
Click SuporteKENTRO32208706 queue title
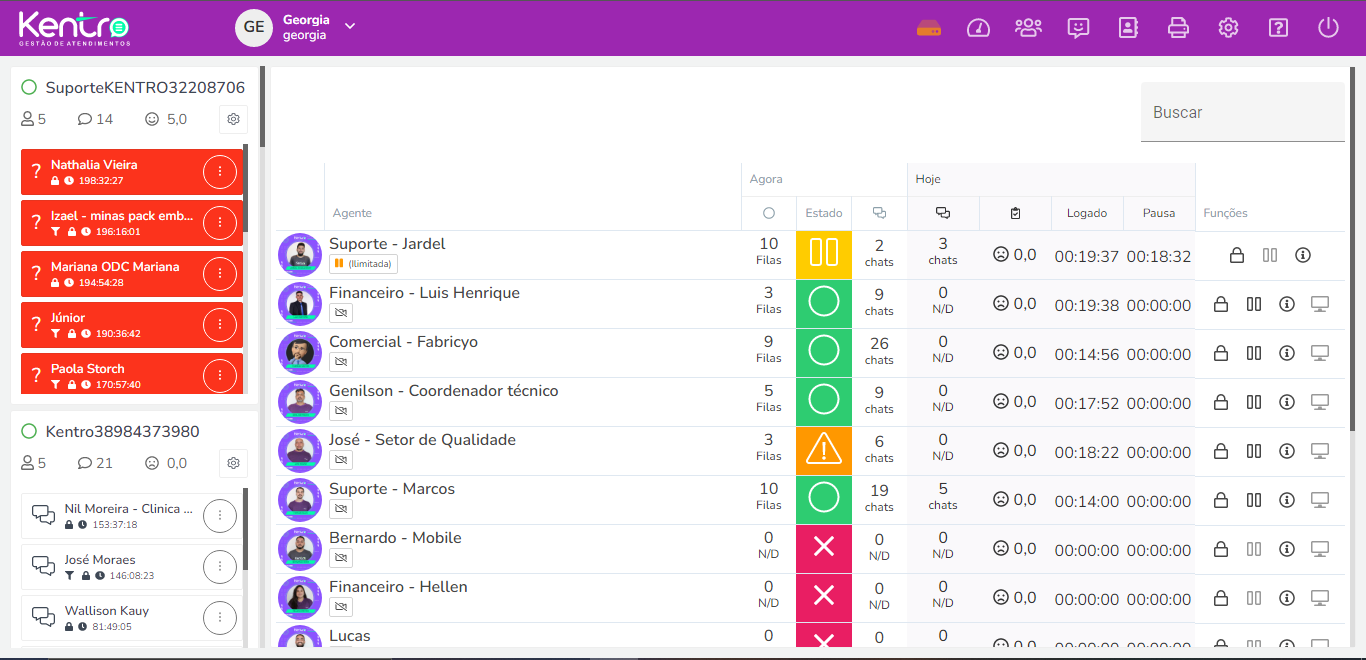click(x=145, y=88)
